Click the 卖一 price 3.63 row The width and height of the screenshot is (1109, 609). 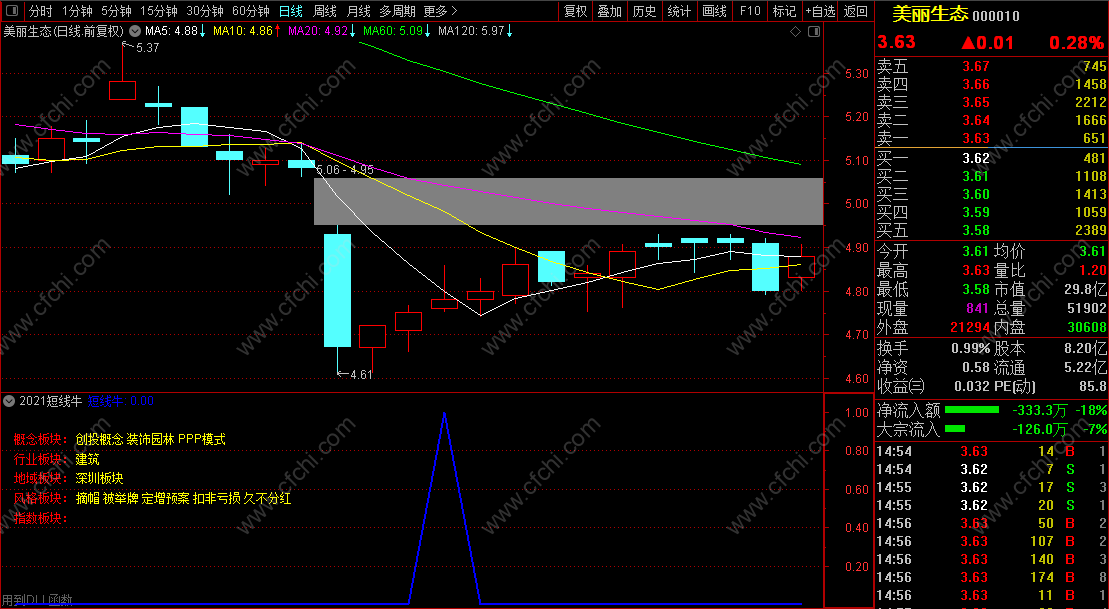(x=992, y=138)
